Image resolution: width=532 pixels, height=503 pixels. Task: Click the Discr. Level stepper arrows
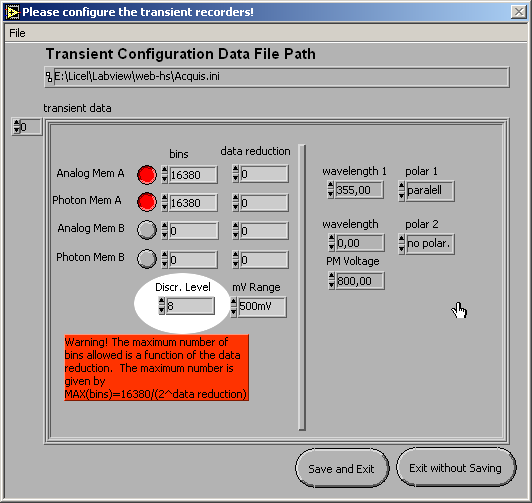162,306
